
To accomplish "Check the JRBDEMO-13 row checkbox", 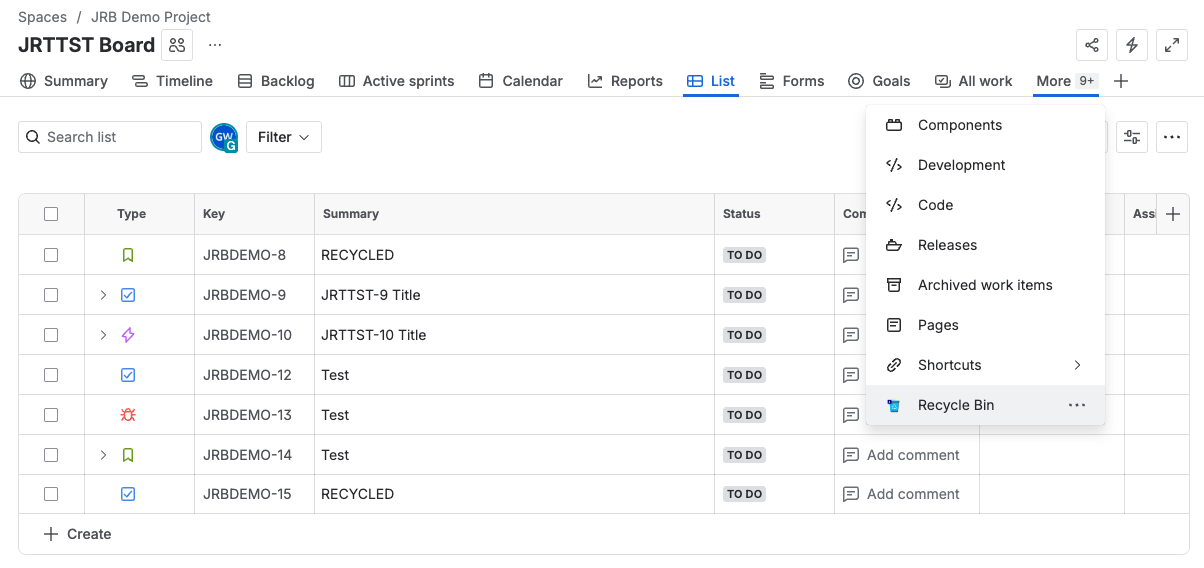I will tap(51, 415).
